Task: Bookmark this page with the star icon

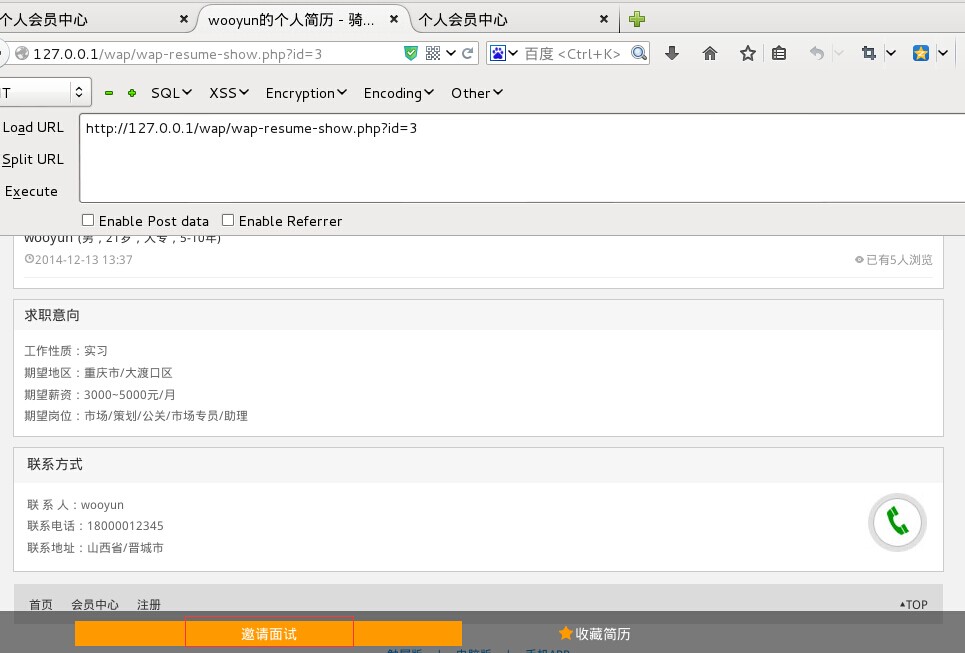Action: click(x=748, y=54)
